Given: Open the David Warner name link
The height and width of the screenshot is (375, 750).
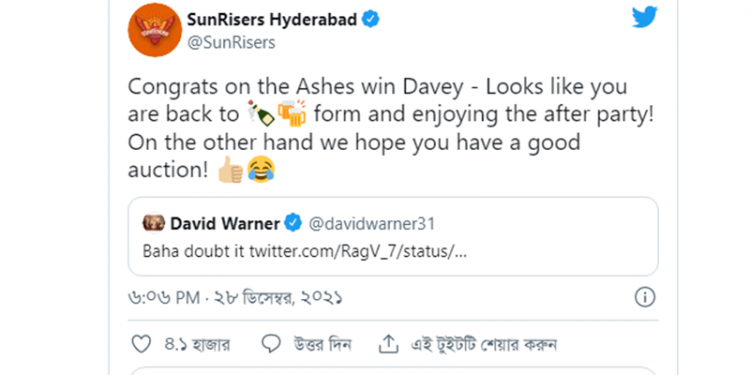Looking at the screenshot, I should [x=225, y=223].
